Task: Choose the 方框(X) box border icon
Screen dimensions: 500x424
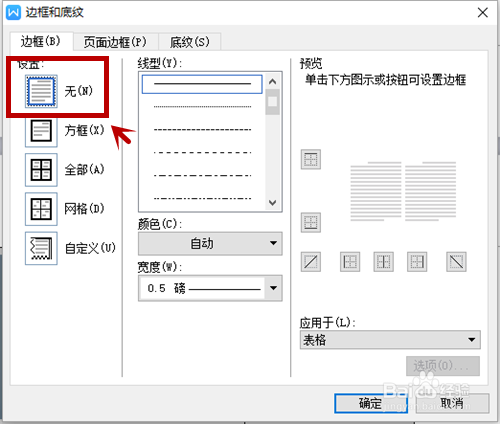Action: 41,130
